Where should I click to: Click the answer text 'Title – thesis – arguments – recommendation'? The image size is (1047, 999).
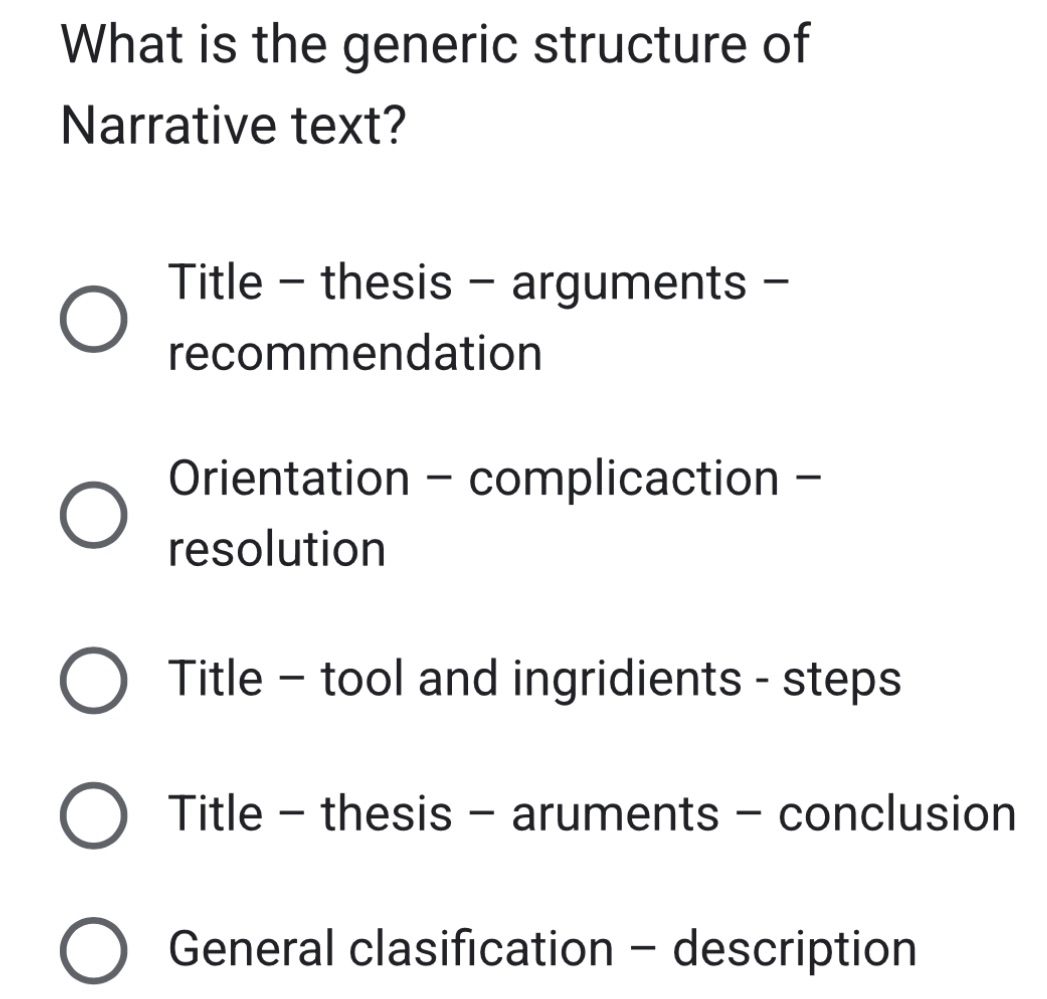[x=400, y=315]
